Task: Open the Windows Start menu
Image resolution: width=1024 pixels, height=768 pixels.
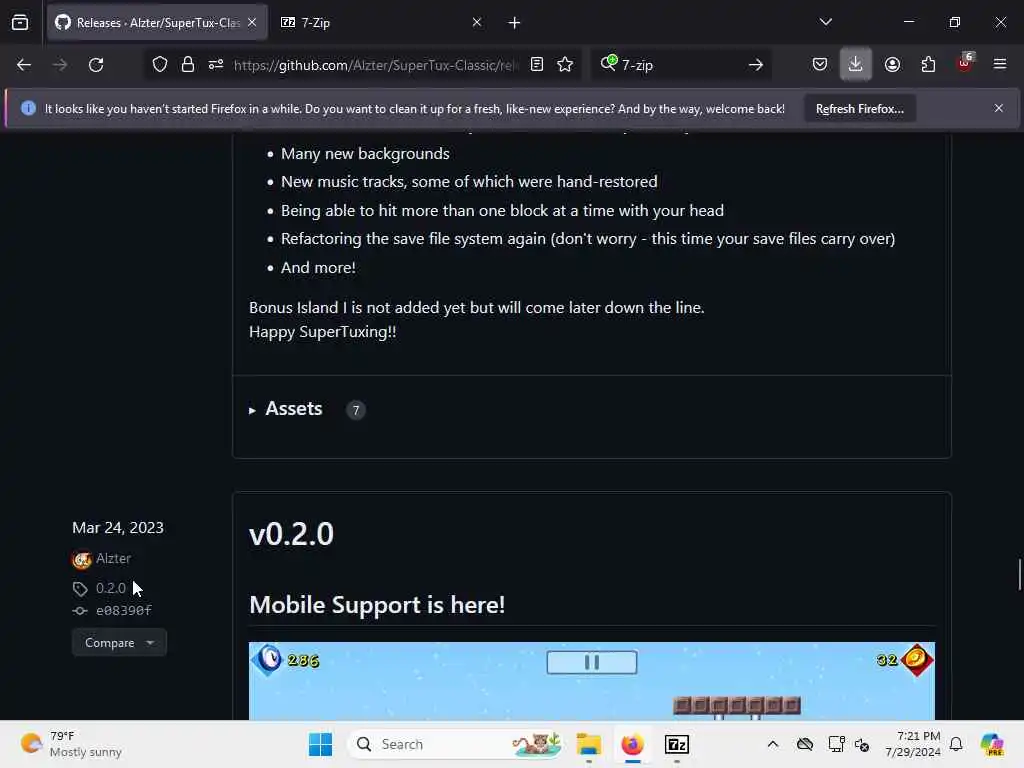Action: click(x=320, y=744)
